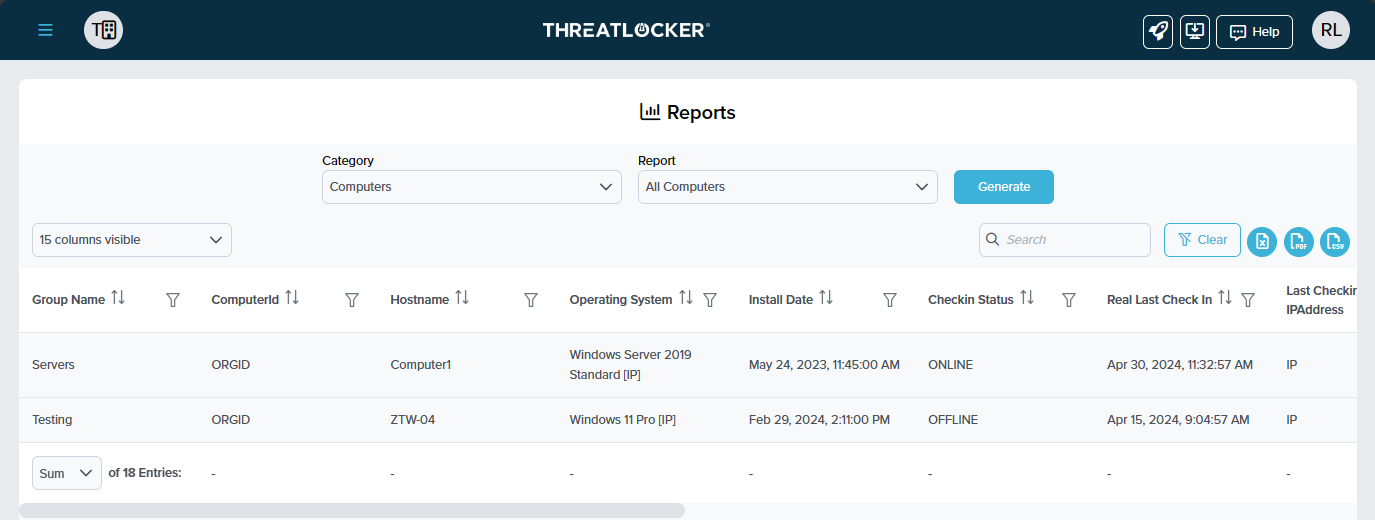Image resolution: width=1375 pixels, height=520 pixels.
Task: Click the Reports page heading
Action: 688,112
